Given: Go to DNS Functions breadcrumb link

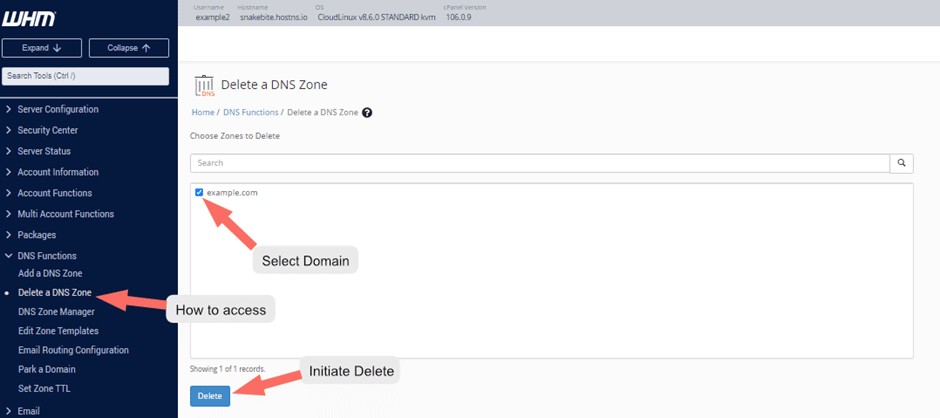Looking at the screenshot, I should click(251, 112).
